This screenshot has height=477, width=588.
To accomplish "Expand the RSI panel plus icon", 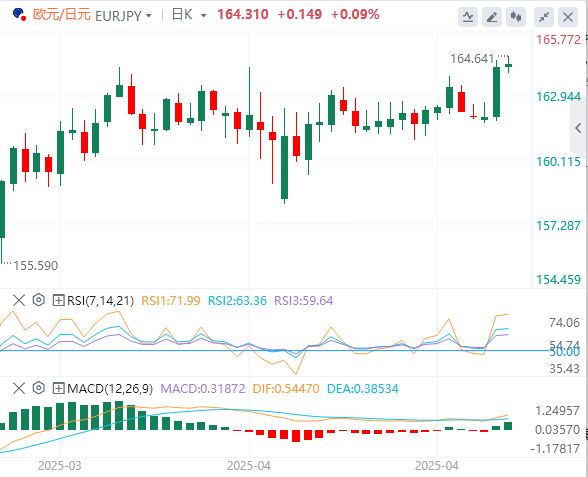I will 58,300.
